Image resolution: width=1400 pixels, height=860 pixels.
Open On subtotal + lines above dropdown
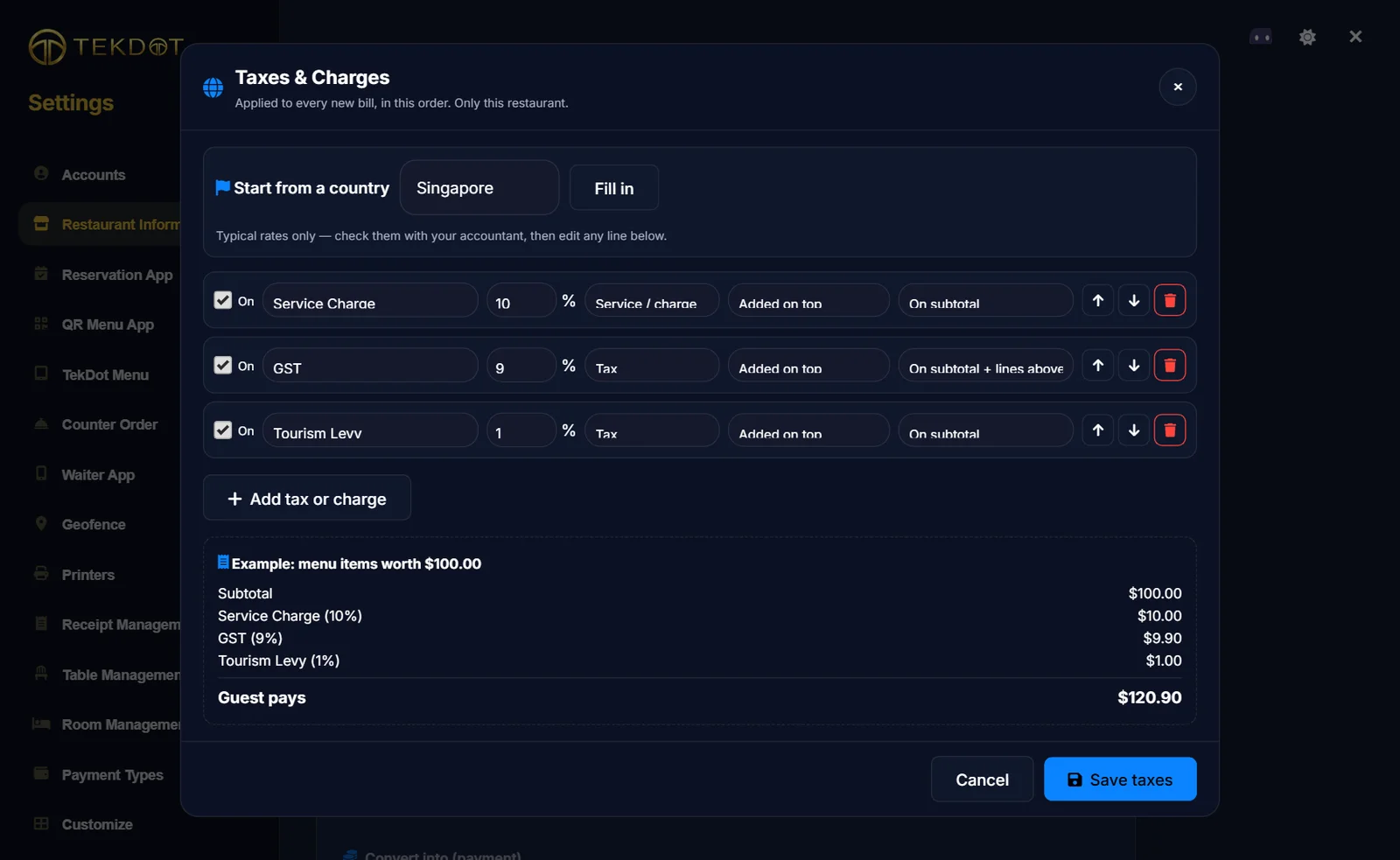(x=985, y=365)
